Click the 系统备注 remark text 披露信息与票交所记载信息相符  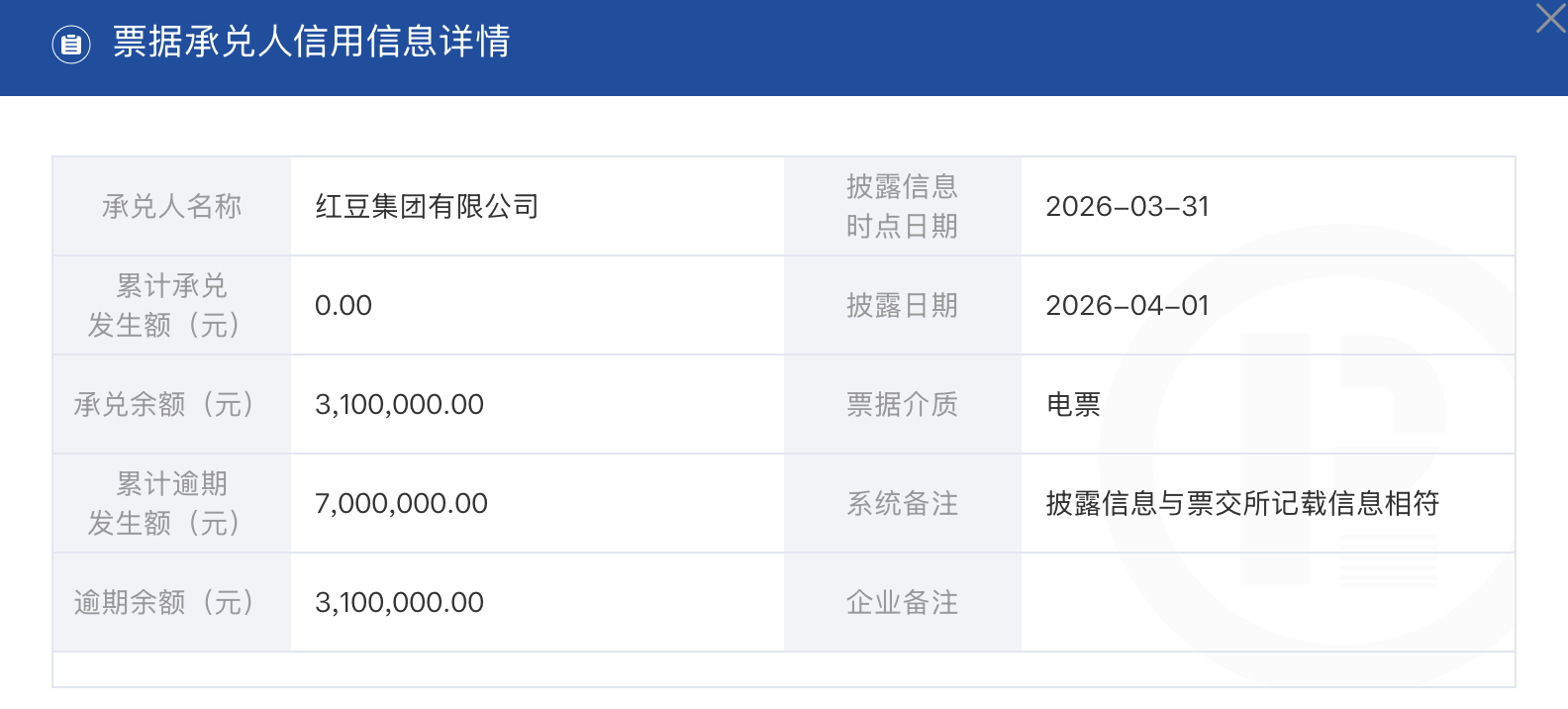(x=1242, y=503)
